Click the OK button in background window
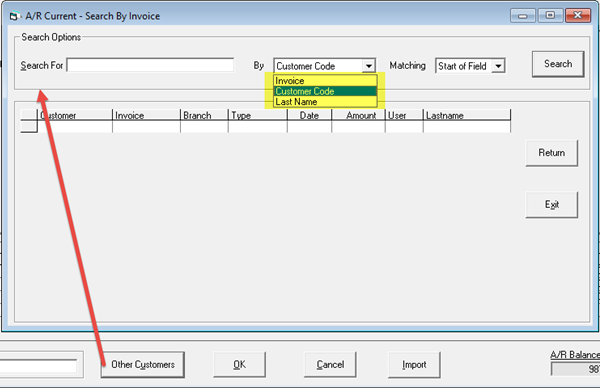Viewport: 600px width, 388px height. [x=240, y=365]
